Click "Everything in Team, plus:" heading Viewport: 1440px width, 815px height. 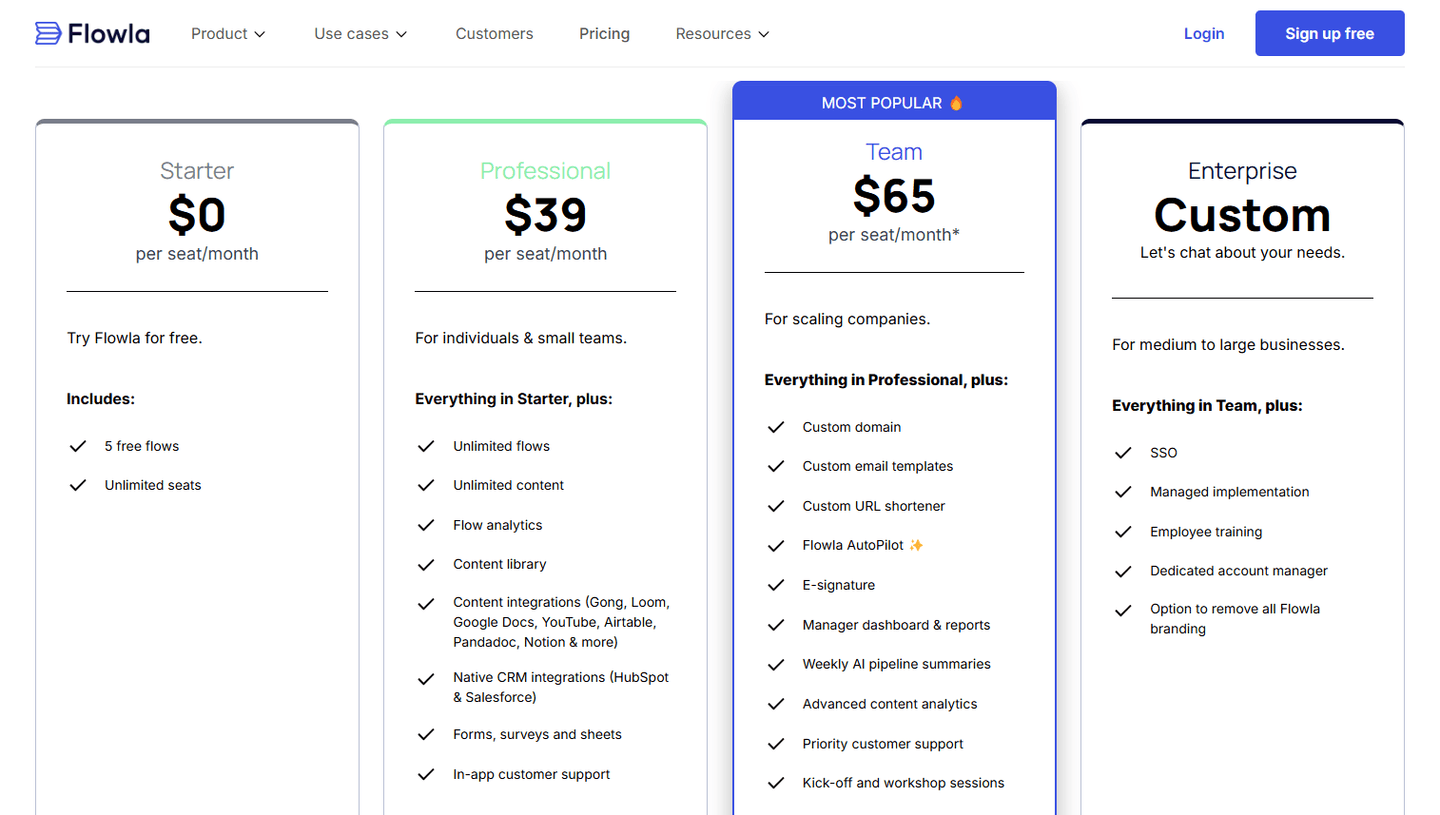1207,406
